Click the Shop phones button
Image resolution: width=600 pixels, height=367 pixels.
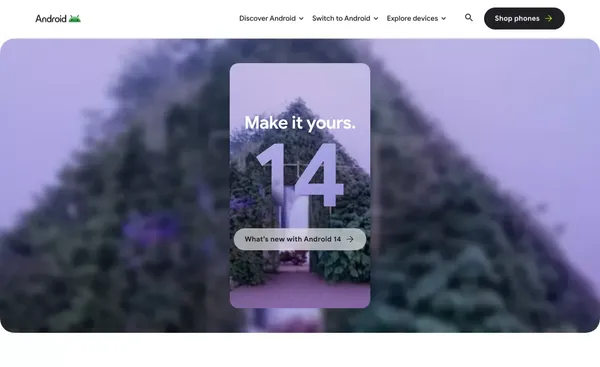(524, 18)
